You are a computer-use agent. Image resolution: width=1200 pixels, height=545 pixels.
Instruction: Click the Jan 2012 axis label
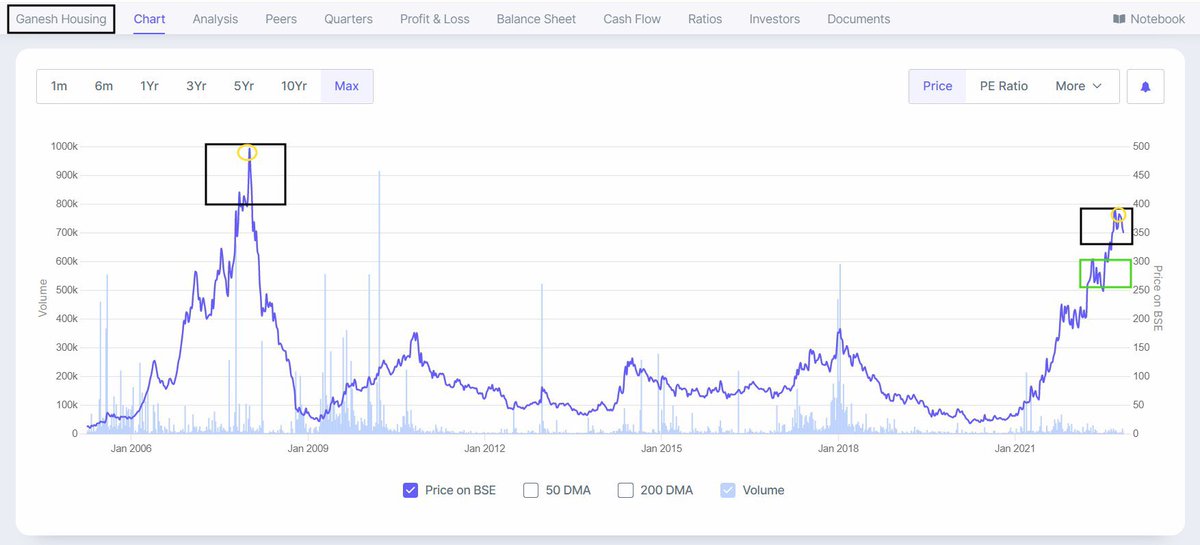click(x=485, y=449)
